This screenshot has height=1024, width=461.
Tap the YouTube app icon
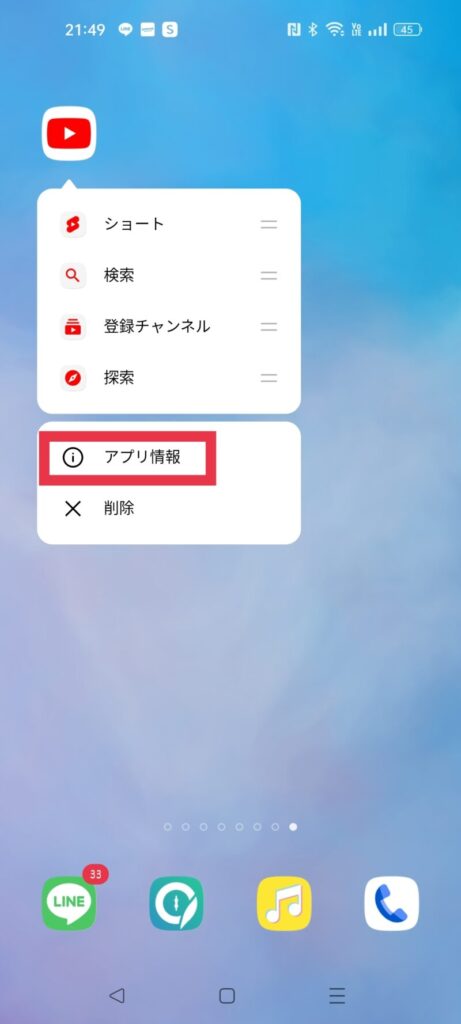pyautogui.click(x=69, y=133)
